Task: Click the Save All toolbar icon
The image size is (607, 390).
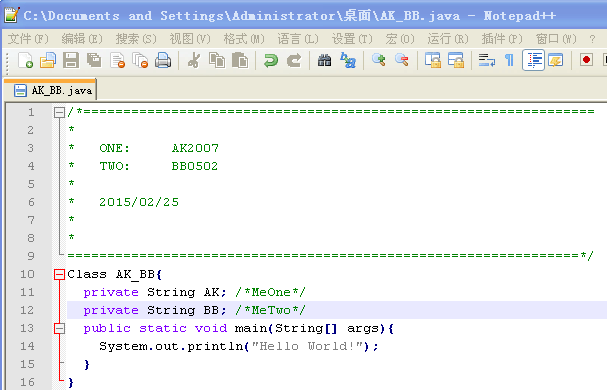Action: coord(94,60)
